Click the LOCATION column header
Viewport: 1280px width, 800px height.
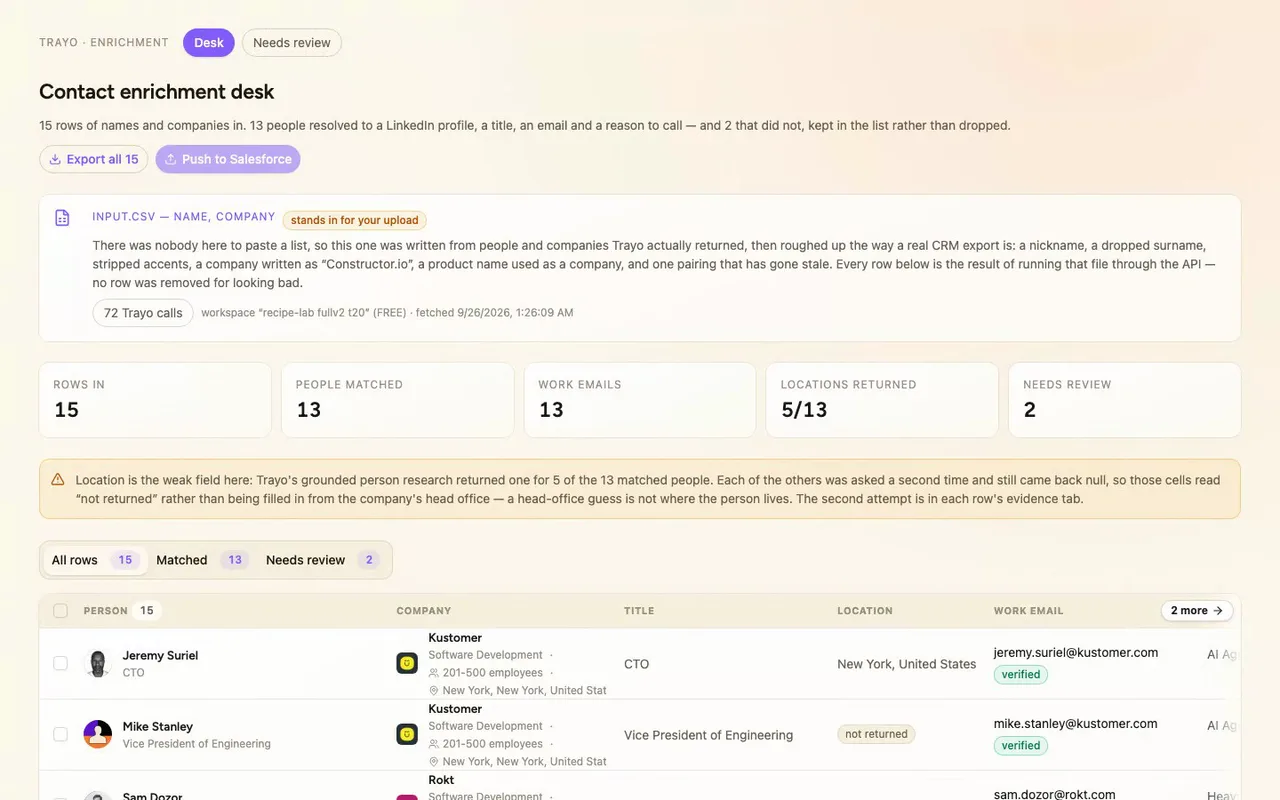click(865, 611)
